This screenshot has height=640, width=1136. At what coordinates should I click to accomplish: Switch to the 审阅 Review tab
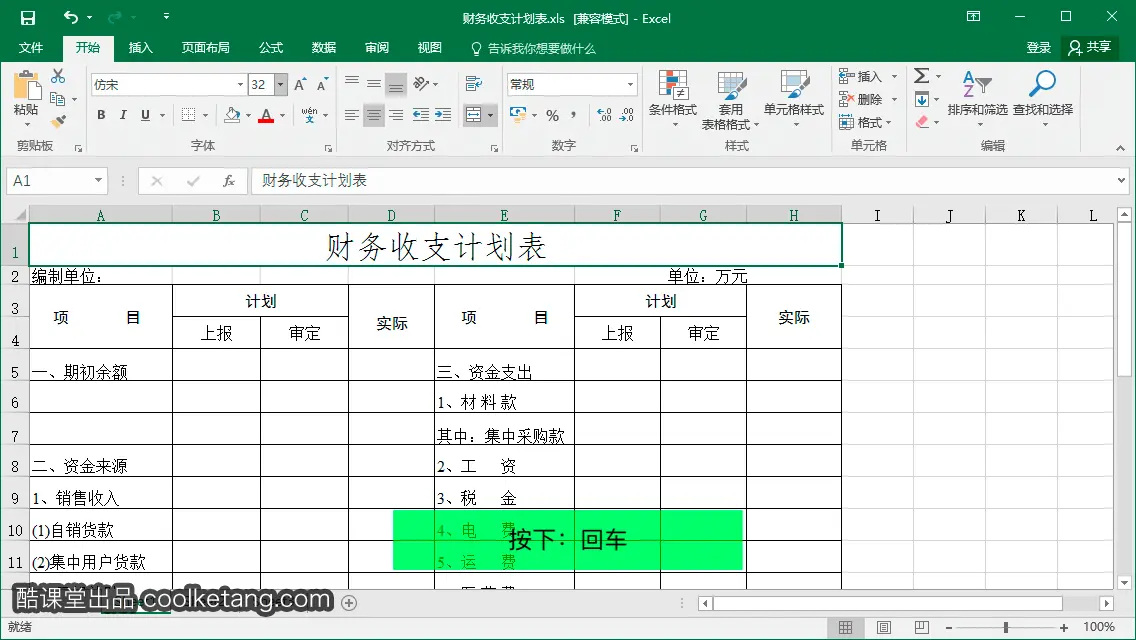pyautogui.click(x=377, y=48)
